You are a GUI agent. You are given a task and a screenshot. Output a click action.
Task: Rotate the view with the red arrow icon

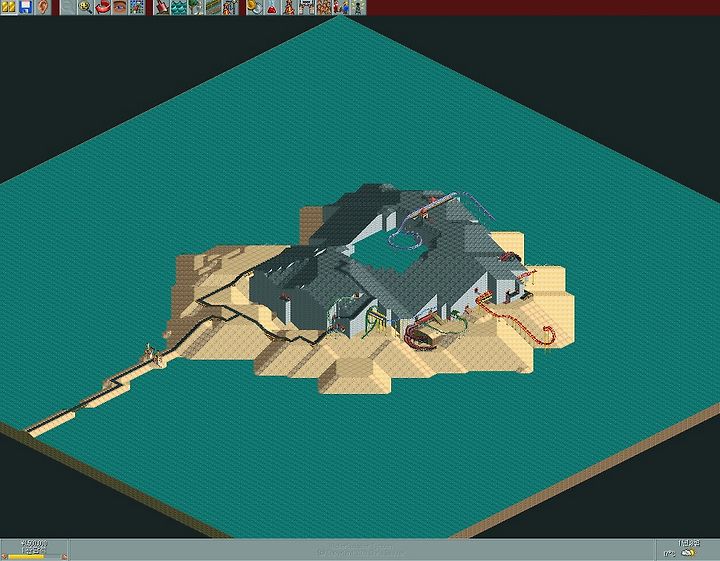click(x=102, y=7)
